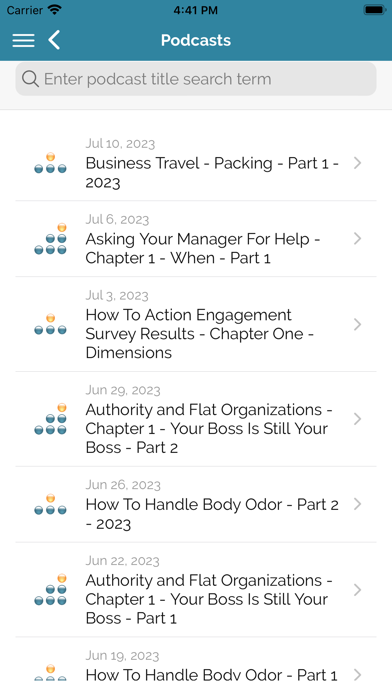The height and width of the screenshot is (696, 392).
Task: Open Authority and Flat Organizations Part 1
Action: point(196,590)
